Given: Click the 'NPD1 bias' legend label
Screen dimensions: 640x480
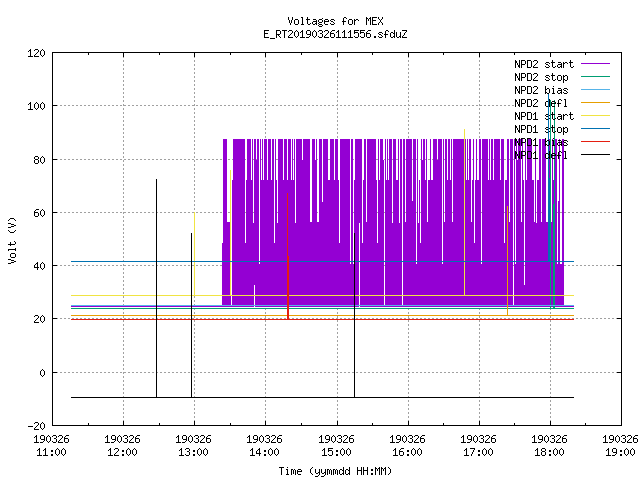Looking at the screenshot, I should click(x=541, y=142).
